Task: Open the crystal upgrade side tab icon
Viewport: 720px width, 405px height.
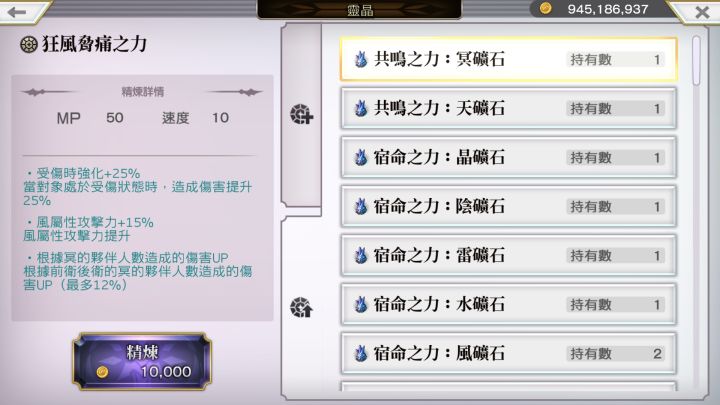Action: coord(301,308)
